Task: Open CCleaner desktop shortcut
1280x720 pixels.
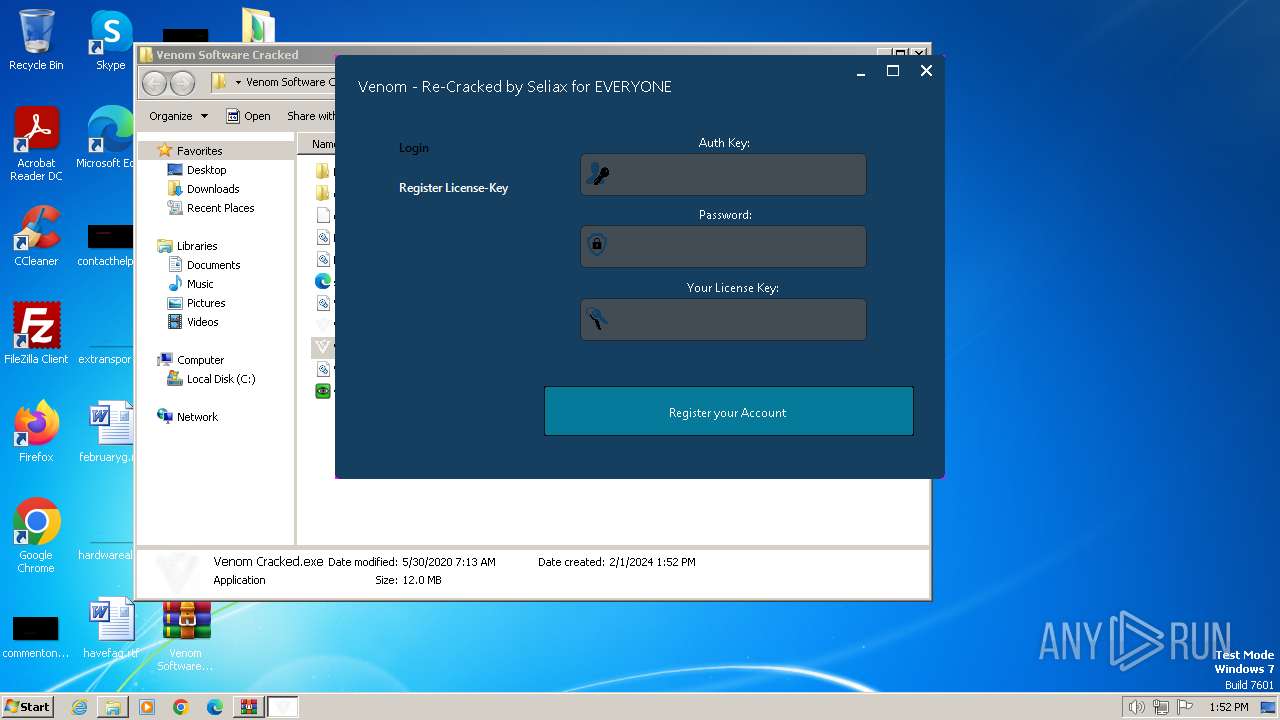Action: (36, 236)
